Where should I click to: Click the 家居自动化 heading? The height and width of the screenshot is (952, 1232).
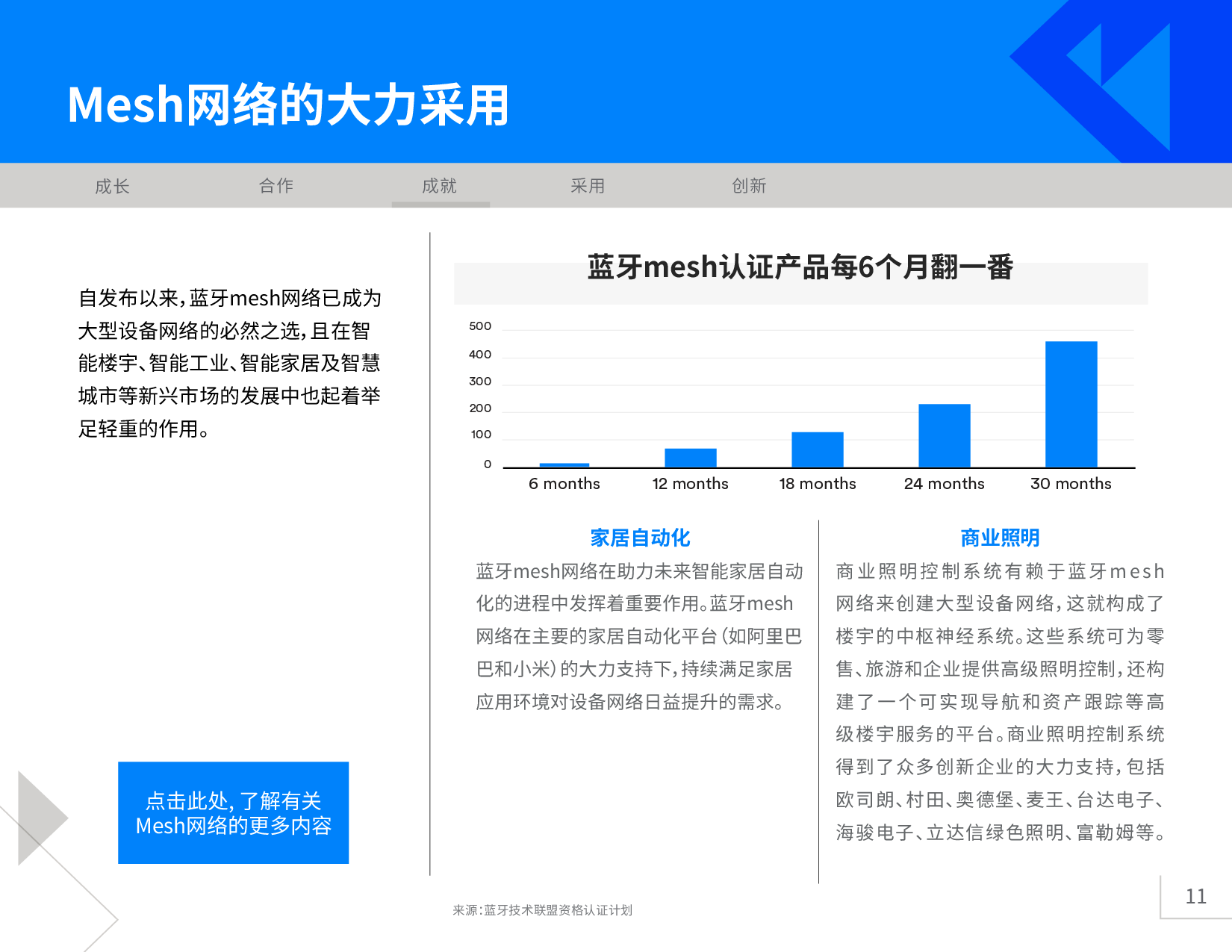pyautogui.click(x=640, y=538)
